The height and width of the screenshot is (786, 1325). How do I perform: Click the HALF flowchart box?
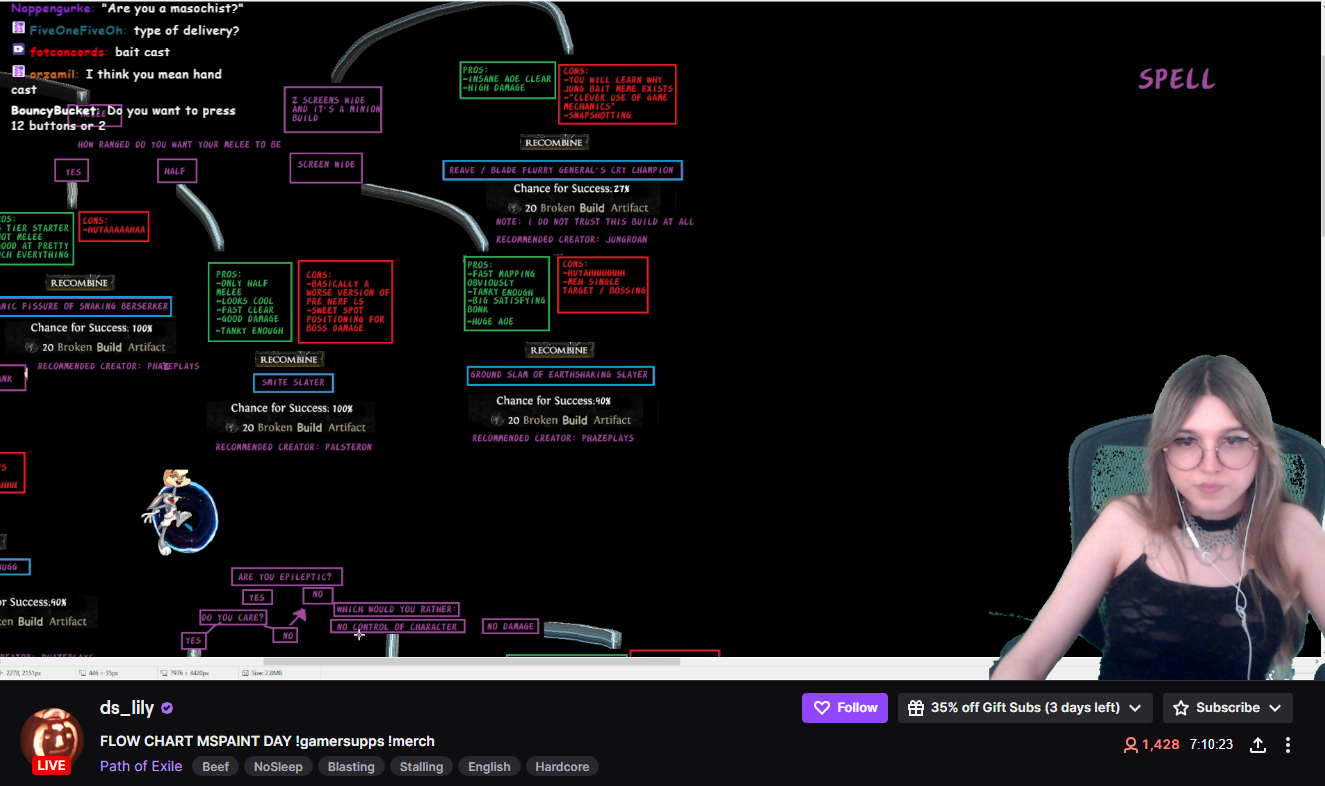point(176,171)
